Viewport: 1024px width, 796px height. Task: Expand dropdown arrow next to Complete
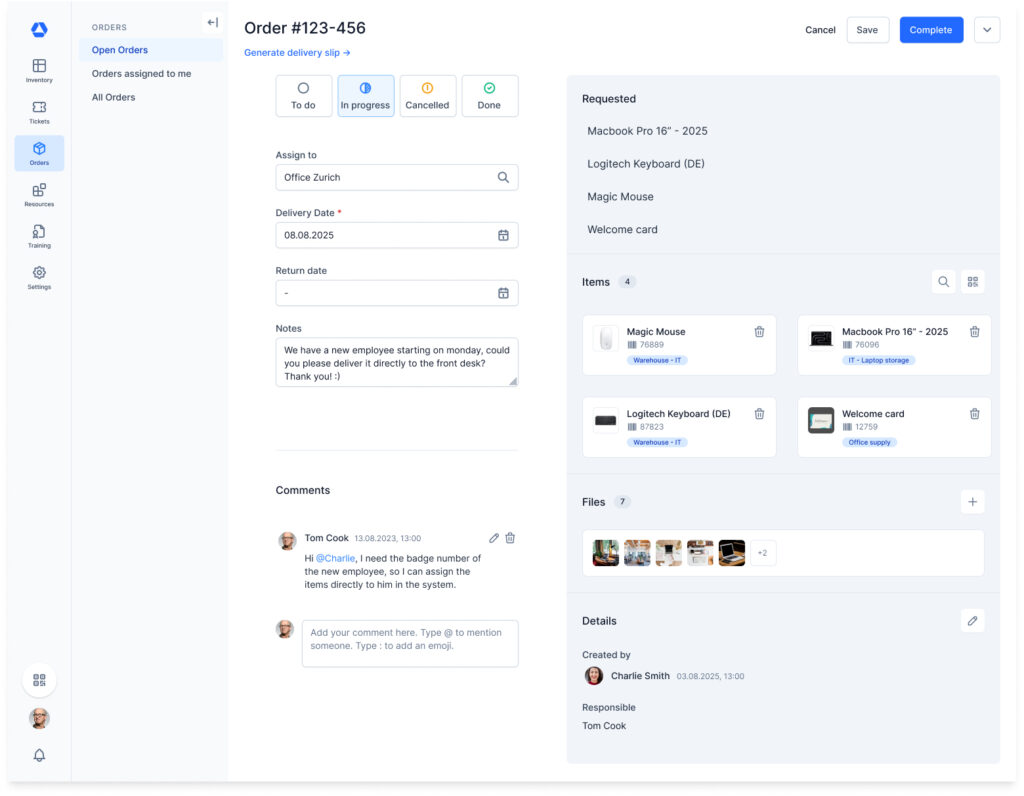[986, 30]
